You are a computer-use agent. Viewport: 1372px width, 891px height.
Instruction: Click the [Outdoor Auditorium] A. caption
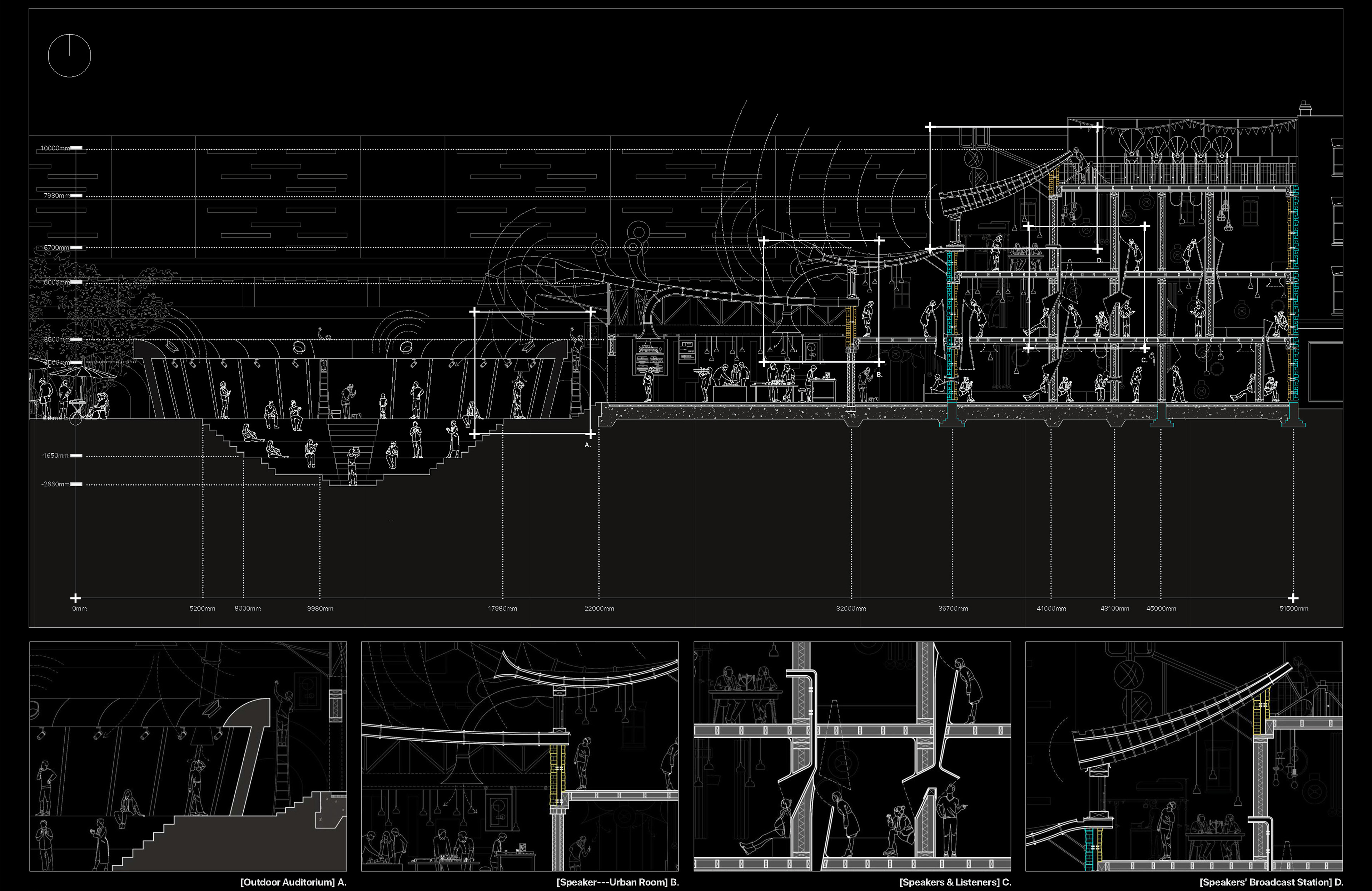[293, 882]
